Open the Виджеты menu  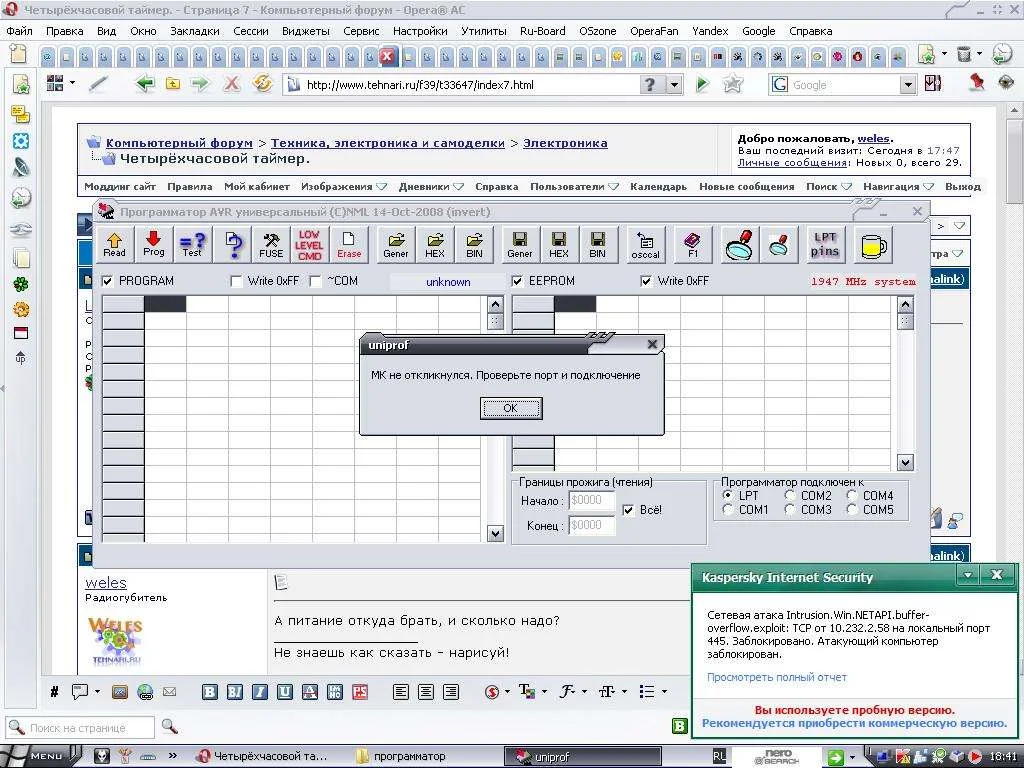[305, 31]
